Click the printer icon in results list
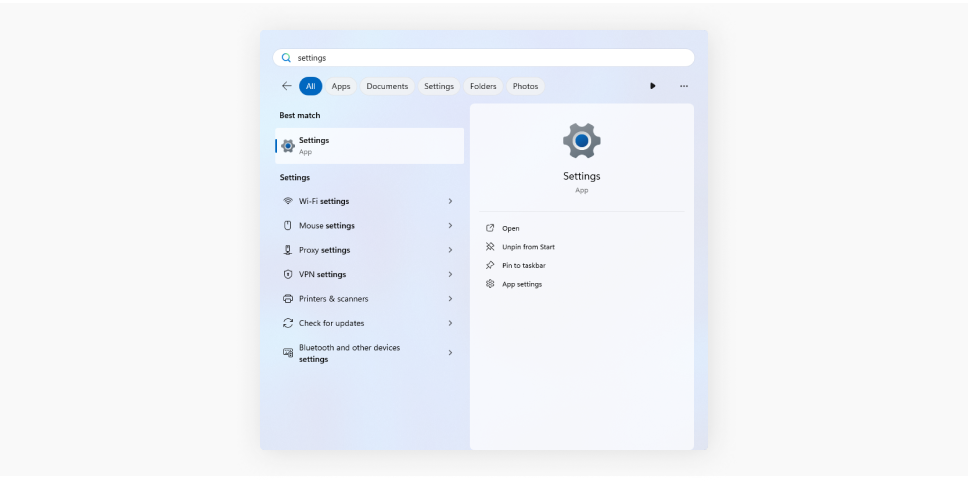968x484 pixels. tap(288, 299)
